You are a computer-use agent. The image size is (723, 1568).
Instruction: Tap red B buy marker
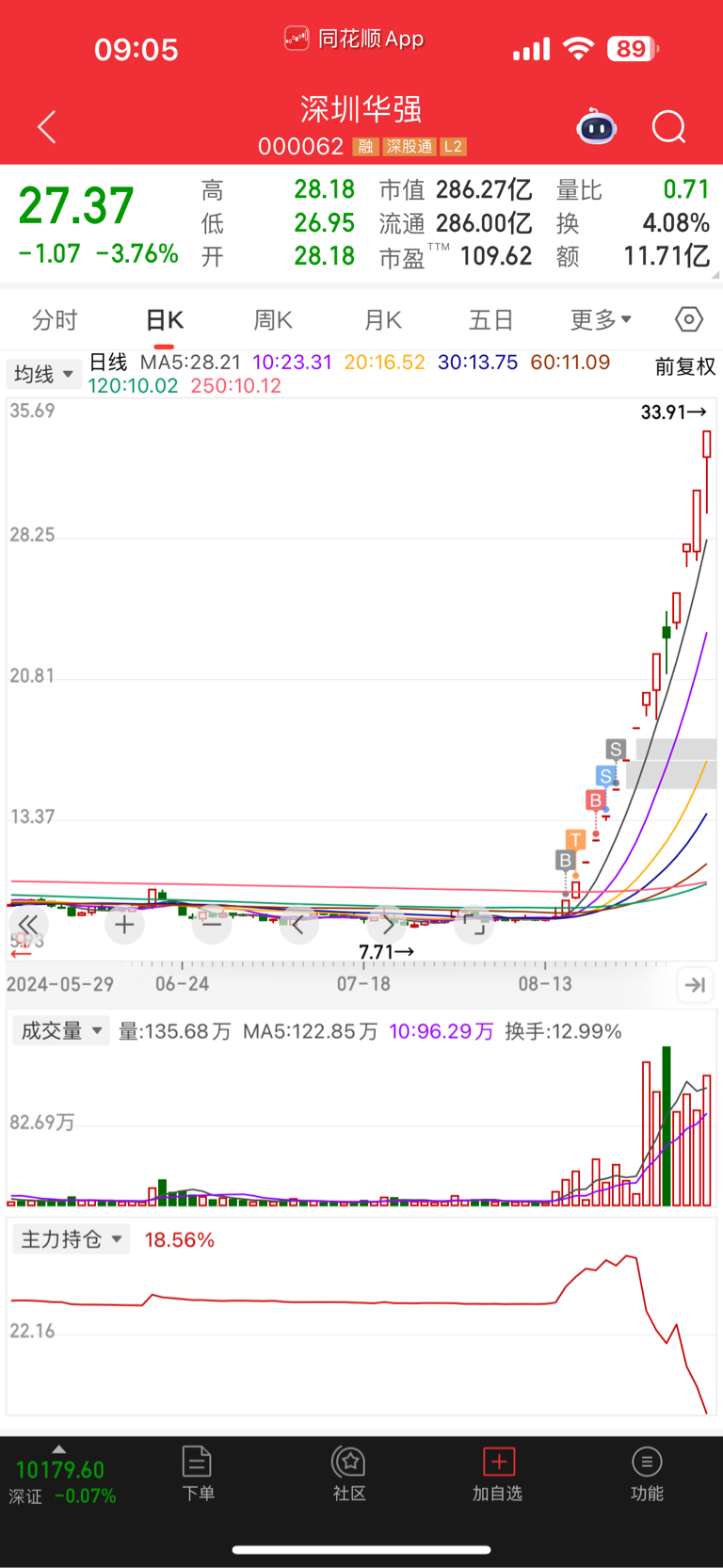tap(595, 800)
